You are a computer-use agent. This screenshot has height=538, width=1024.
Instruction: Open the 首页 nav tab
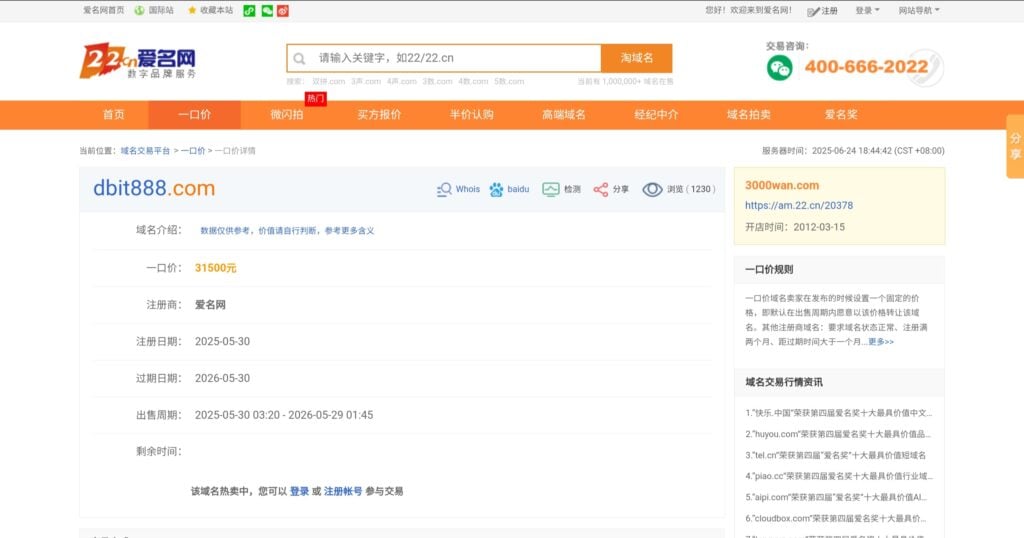click(114, 115)
